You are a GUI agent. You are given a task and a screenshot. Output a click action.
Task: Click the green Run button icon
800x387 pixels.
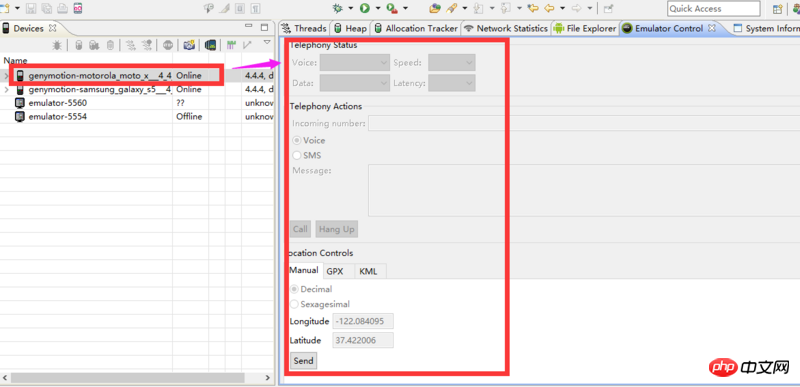coord(364,8)
